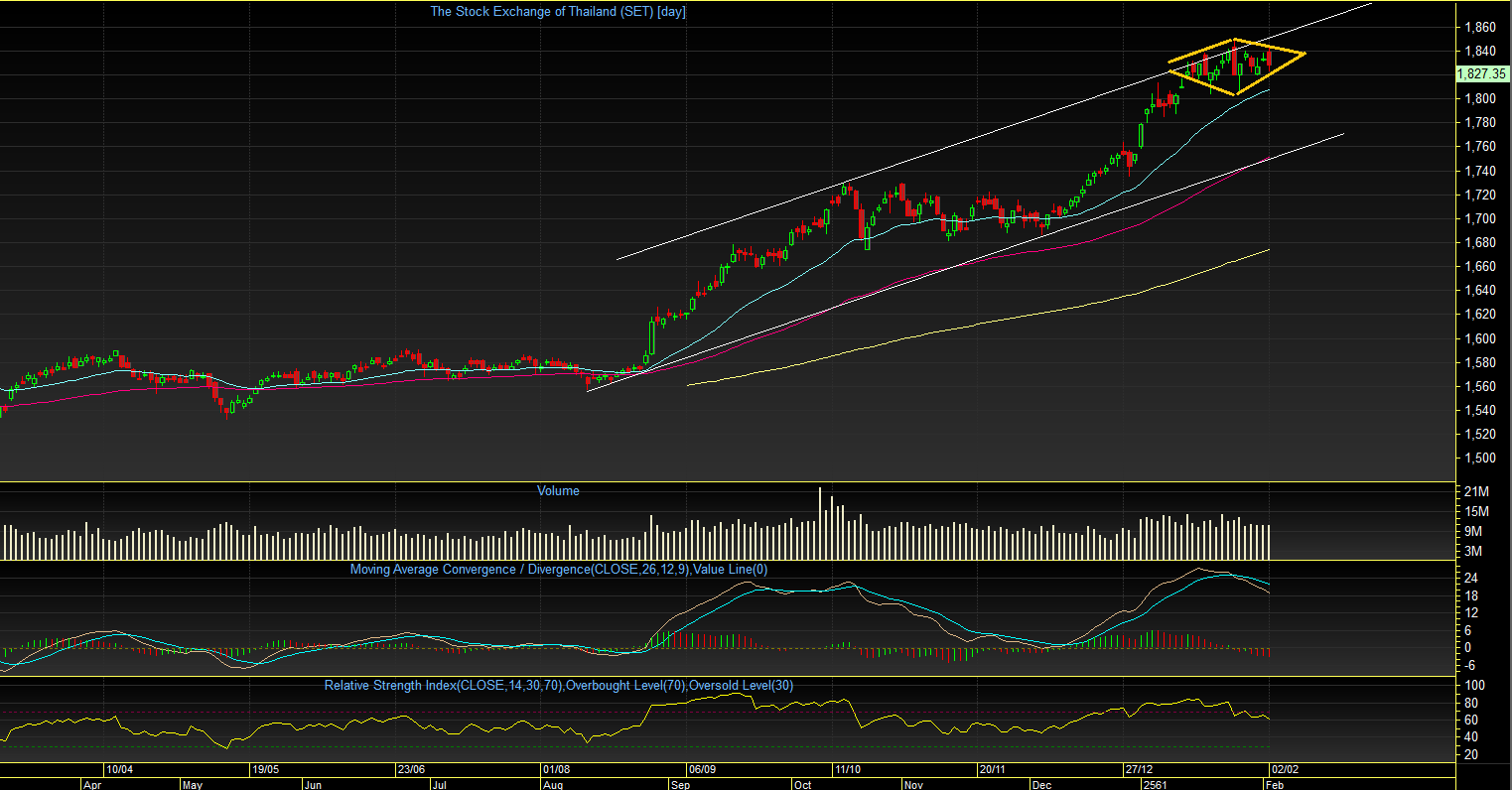The width and height of the screenshot is (1512, 790).
Task: Click the "23/06" date label
Action: point(411,769)
